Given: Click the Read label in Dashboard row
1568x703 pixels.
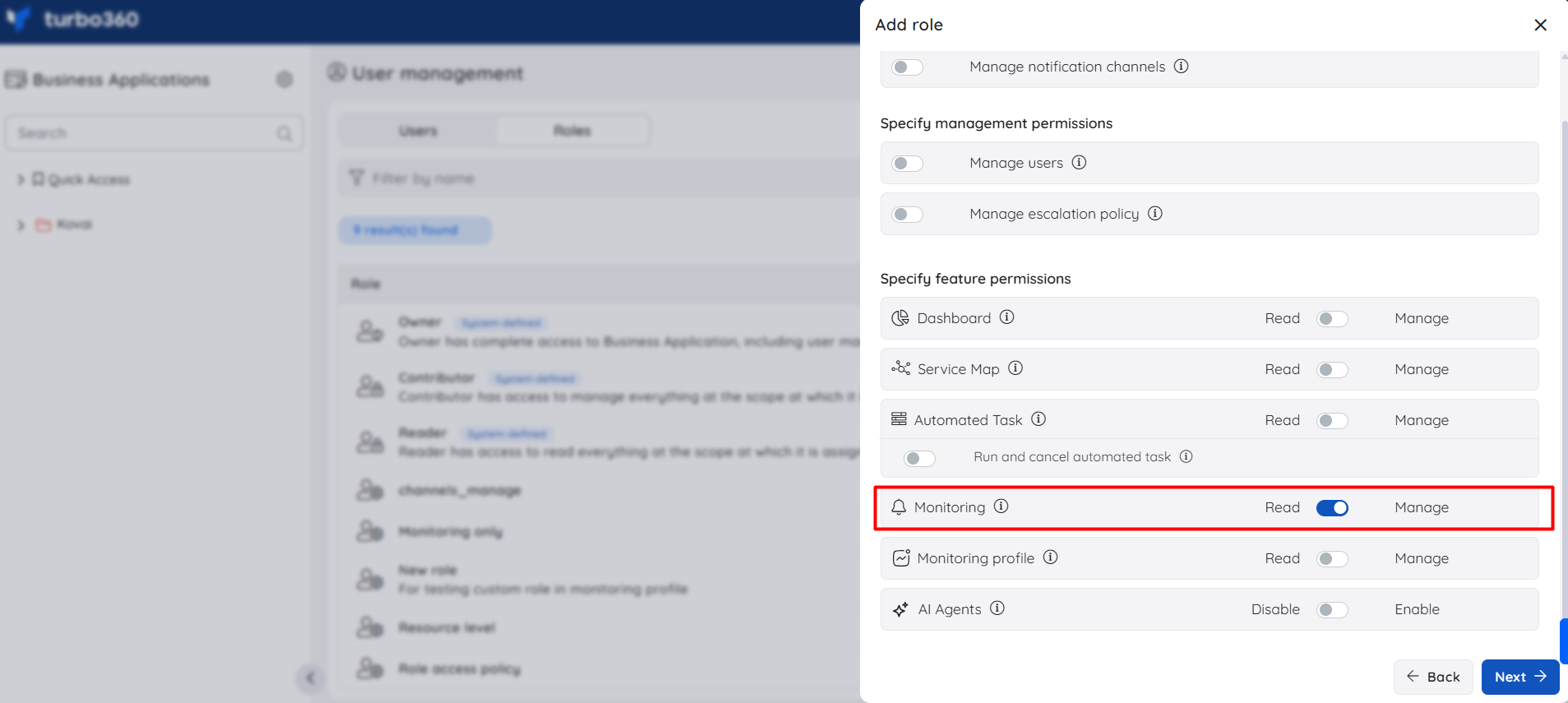Looking at the screenshot, I should click(1282, 318).
